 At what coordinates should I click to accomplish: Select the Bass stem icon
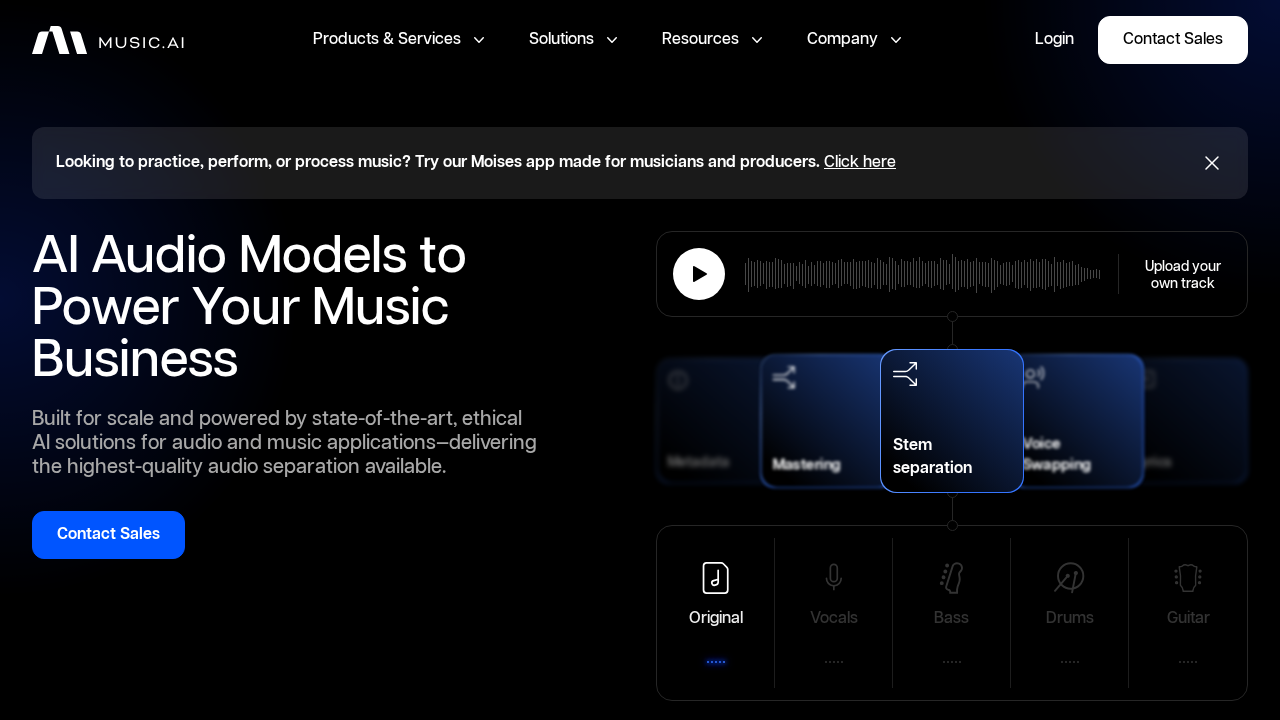951,577
